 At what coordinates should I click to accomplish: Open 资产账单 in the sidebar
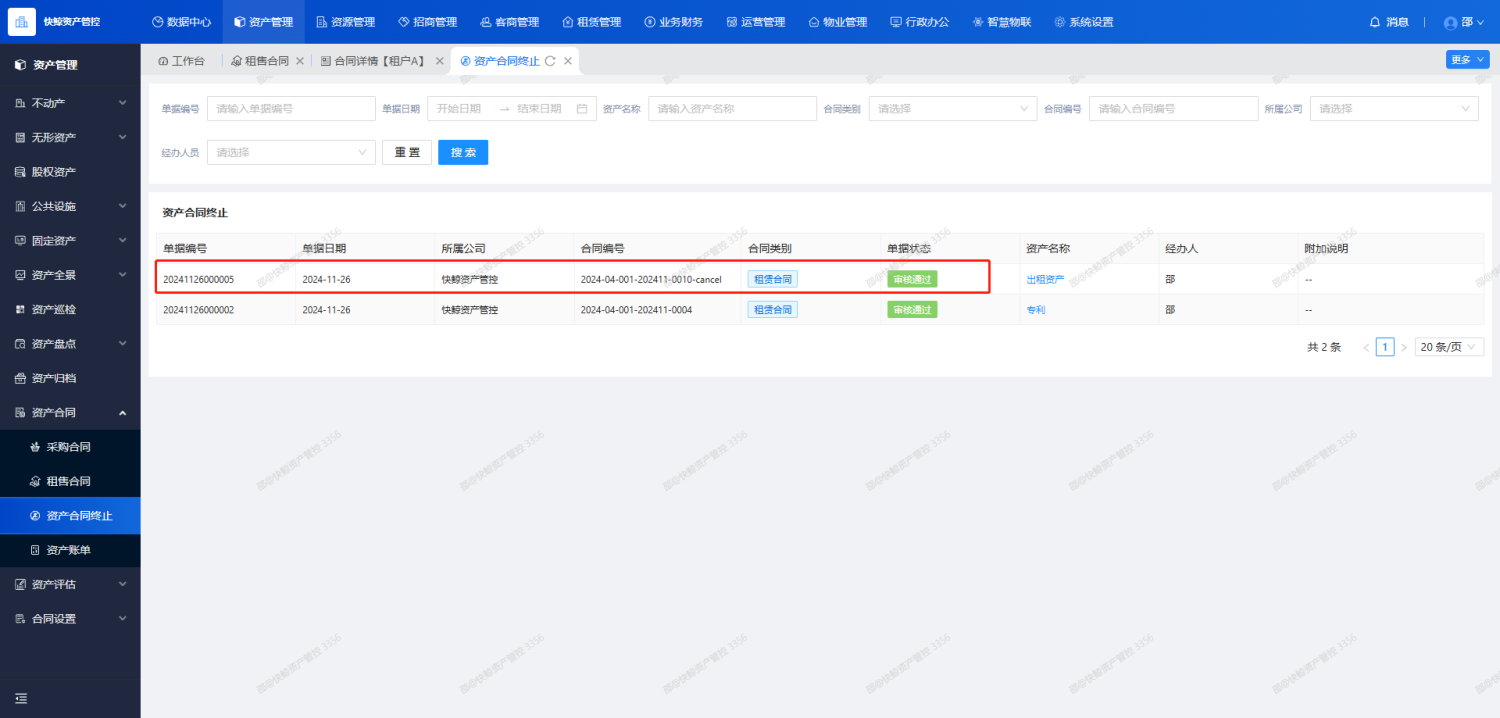70,550
